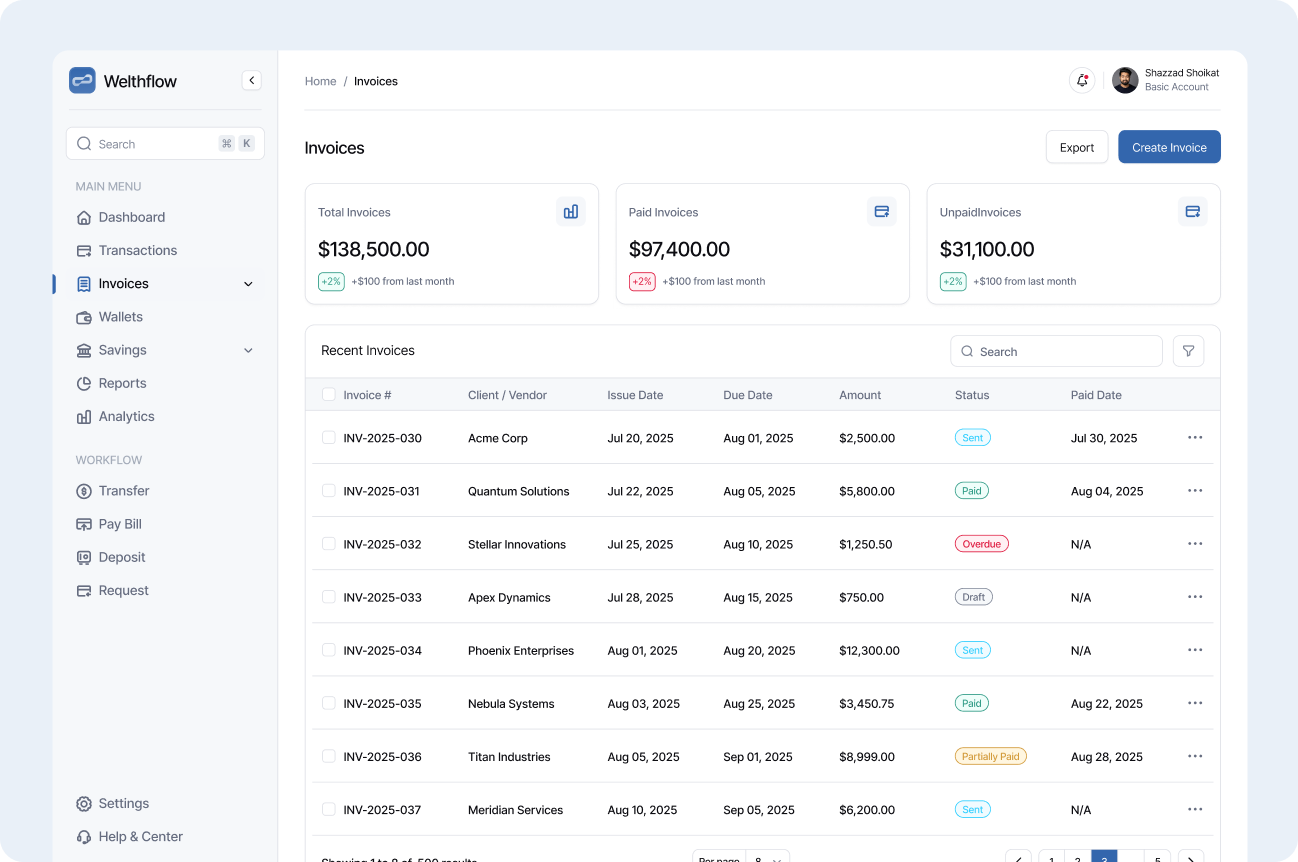Click the Settings gear icon

(x=84, y=804)
